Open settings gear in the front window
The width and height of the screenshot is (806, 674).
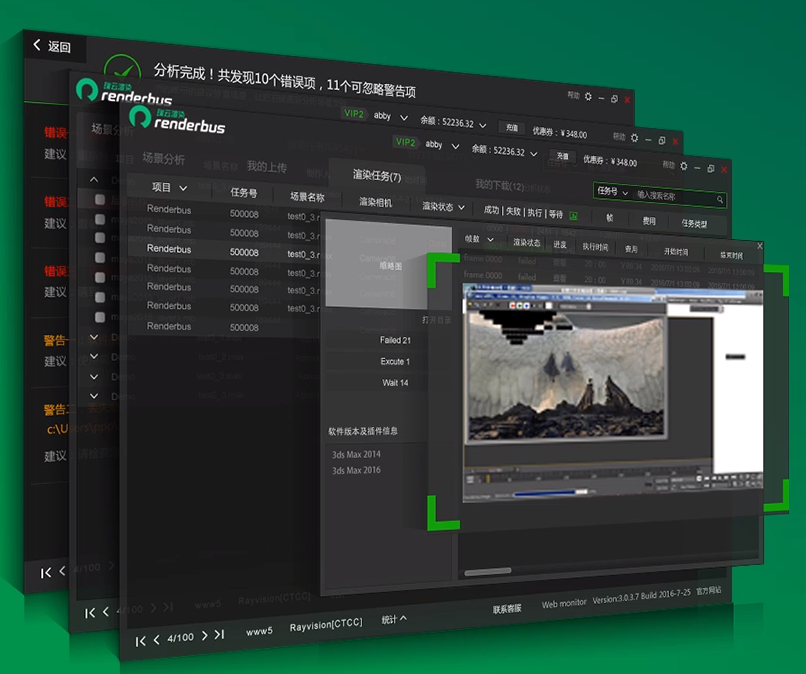[x=684, y=166]
